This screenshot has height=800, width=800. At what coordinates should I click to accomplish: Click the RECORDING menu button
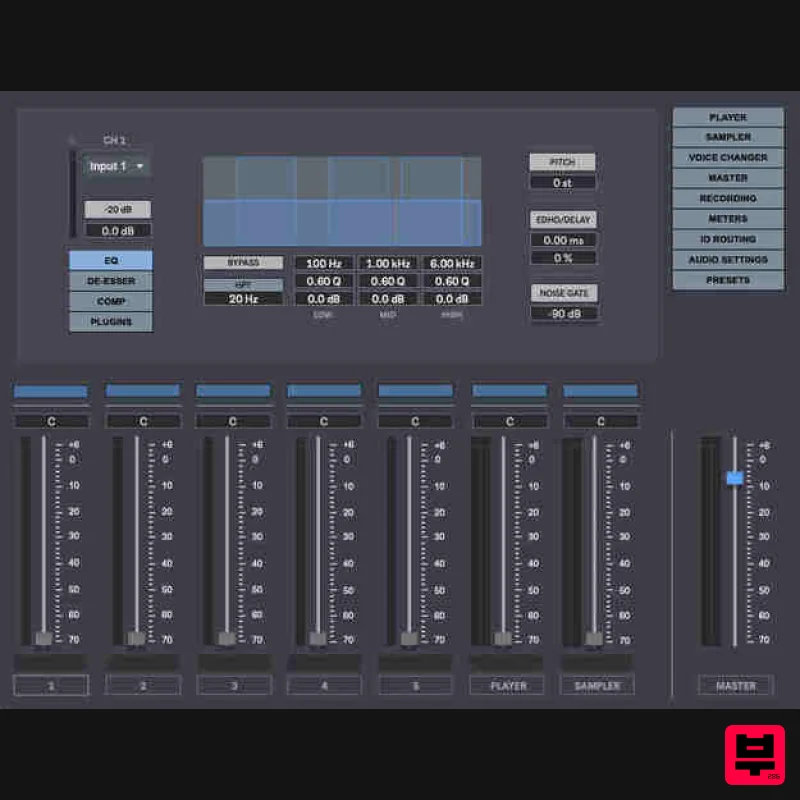click(728, 199)
